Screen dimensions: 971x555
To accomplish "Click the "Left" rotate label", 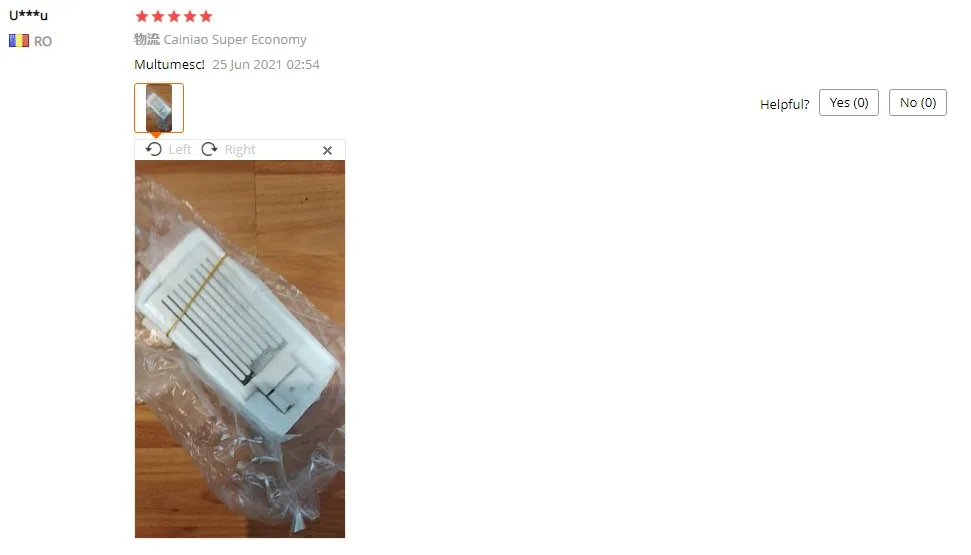I will 180,149.
